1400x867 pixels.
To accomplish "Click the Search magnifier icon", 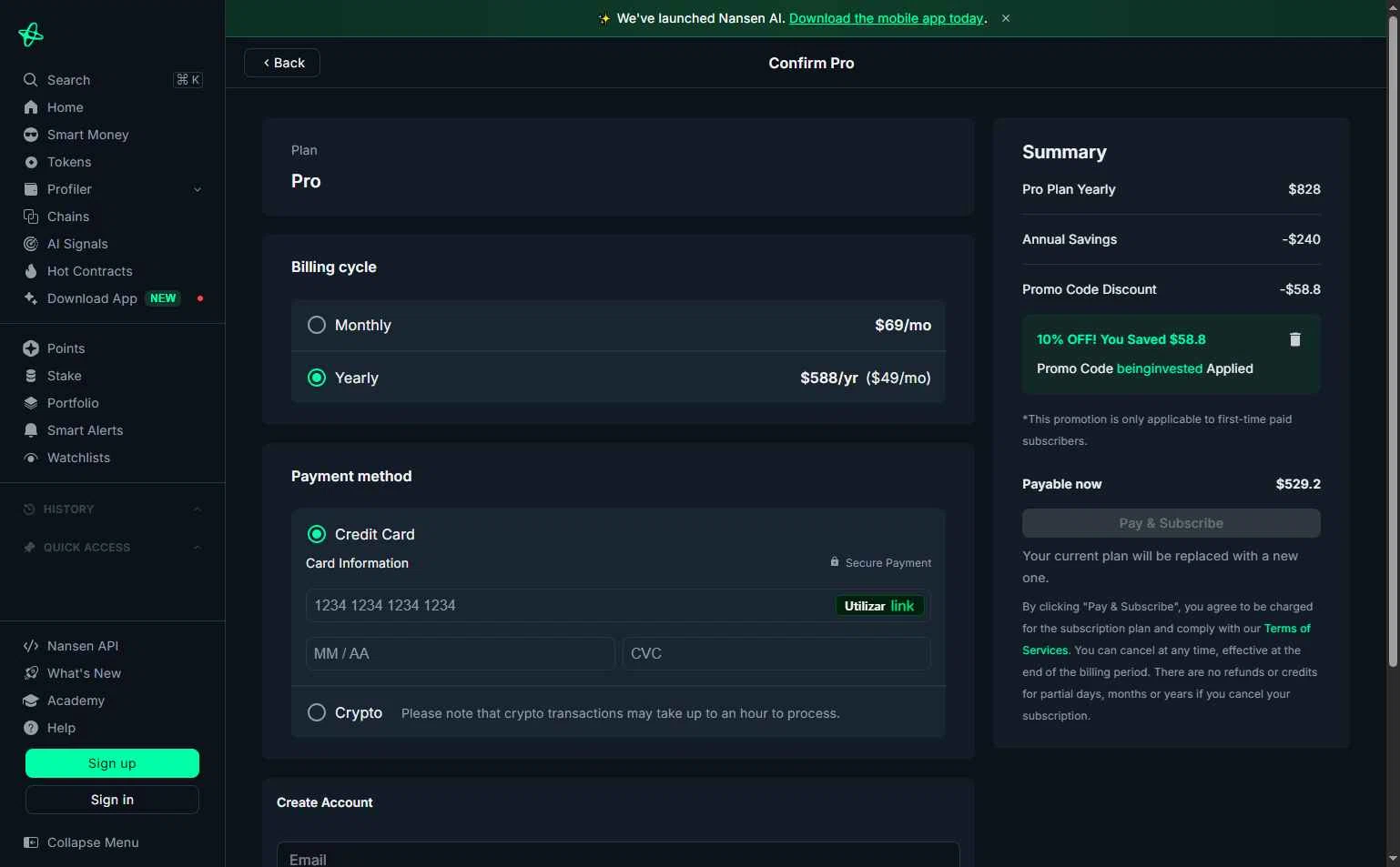I will [31, 80].
